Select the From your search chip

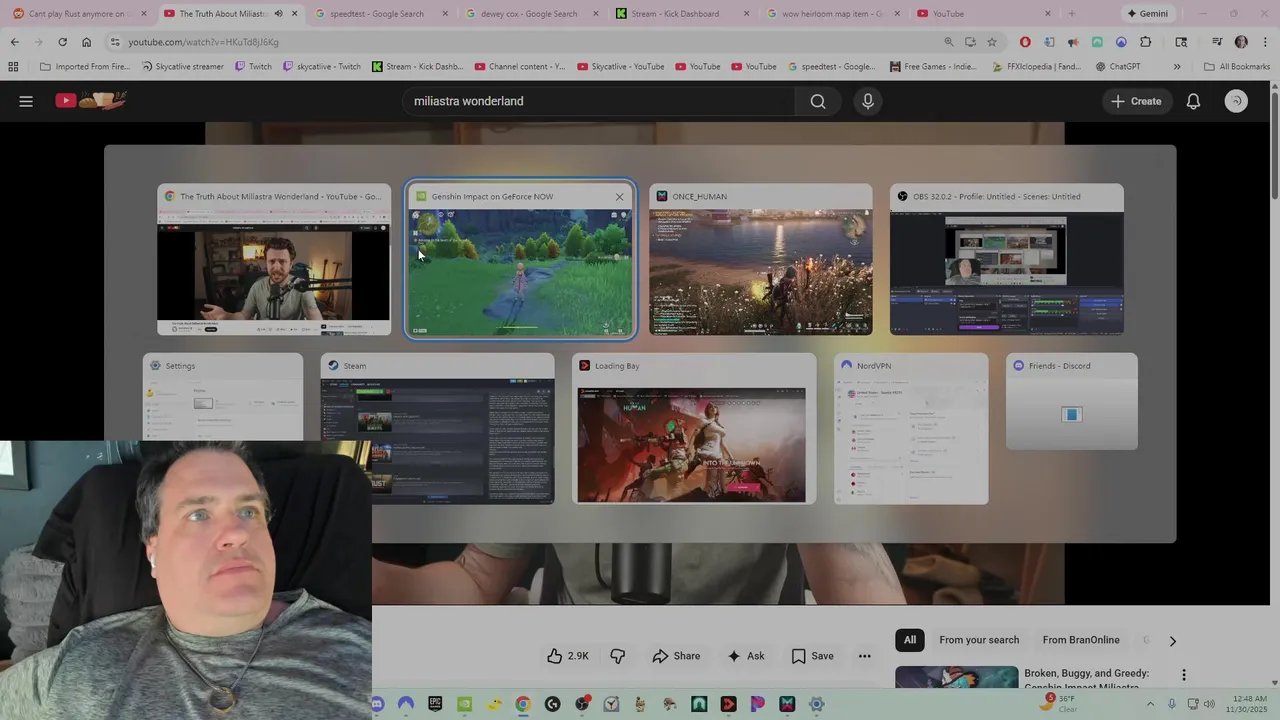[979, 640]
